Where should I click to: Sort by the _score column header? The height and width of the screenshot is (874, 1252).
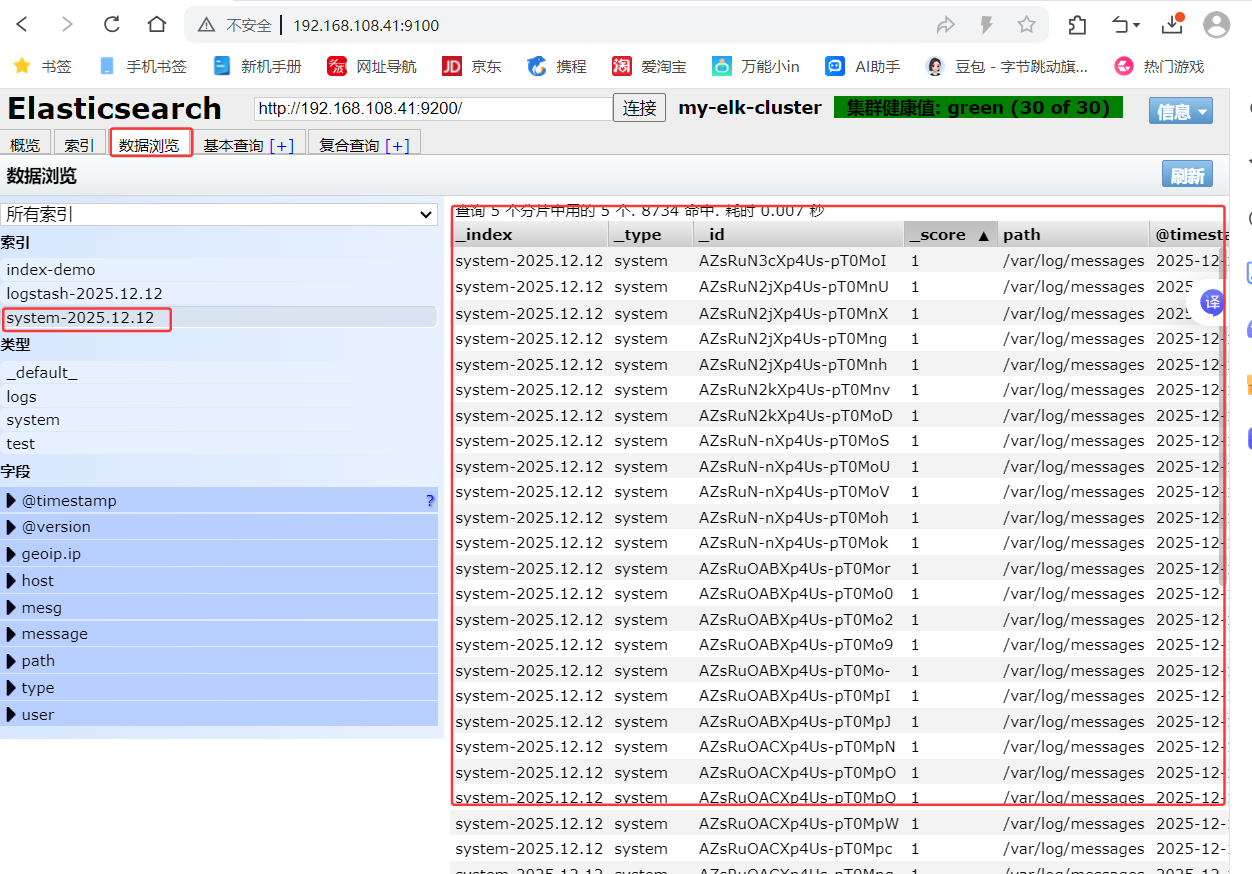(x=951, y=235)
